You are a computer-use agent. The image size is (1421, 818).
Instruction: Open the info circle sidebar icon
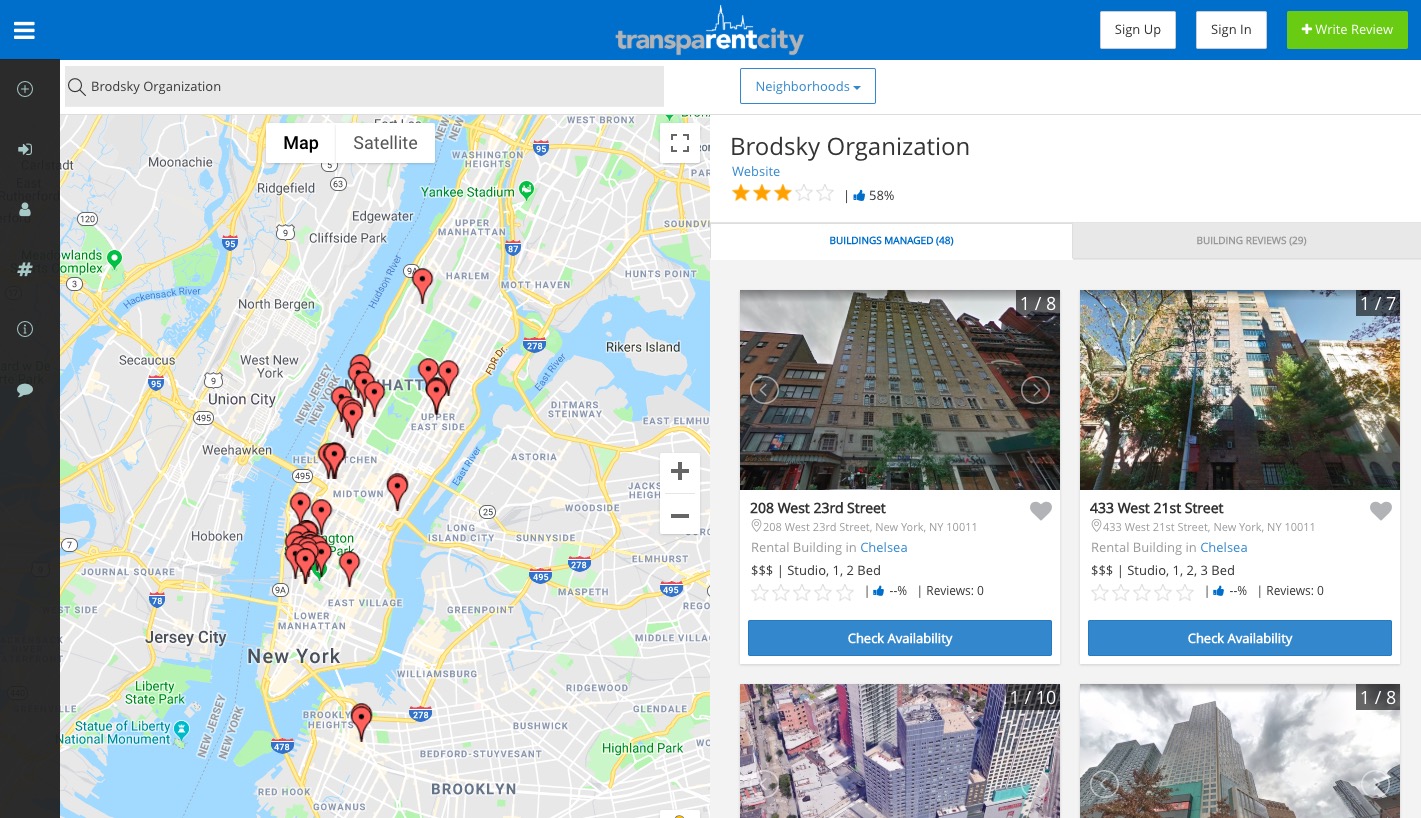pyautogui.click(x=25, y=329)
